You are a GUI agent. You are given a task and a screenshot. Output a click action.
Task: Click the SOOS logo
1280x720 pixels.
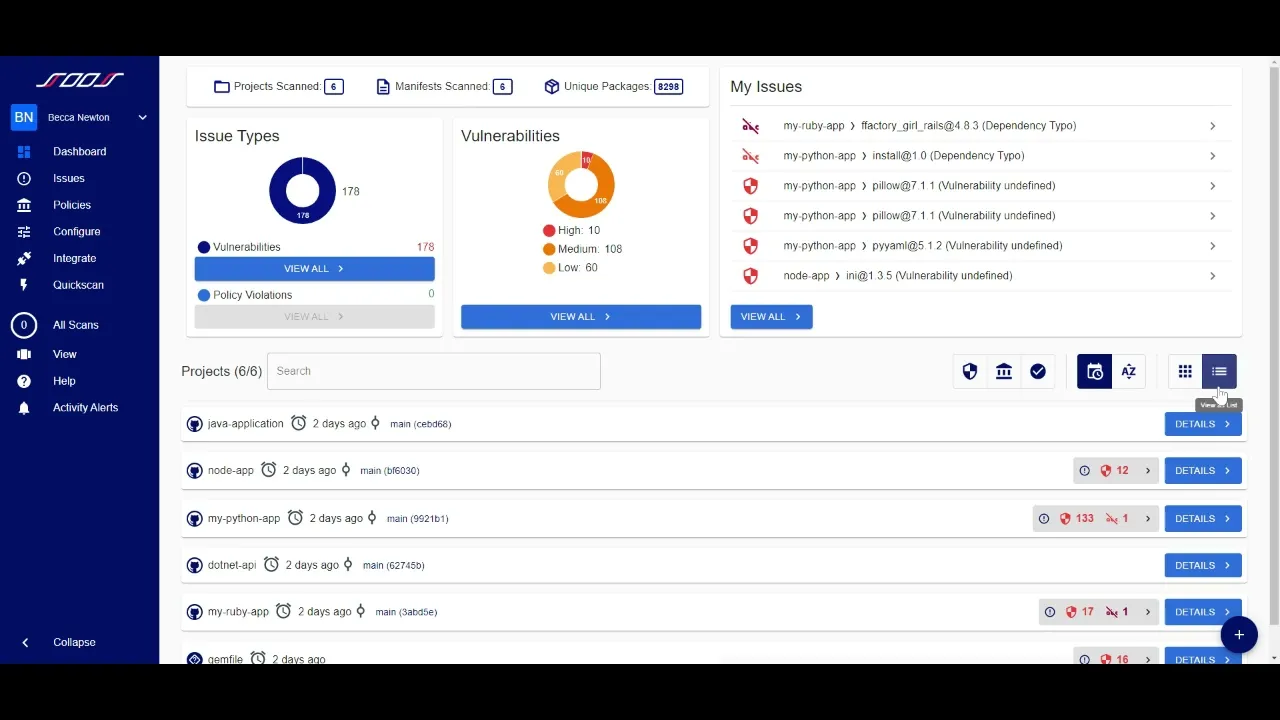point(80,80)
